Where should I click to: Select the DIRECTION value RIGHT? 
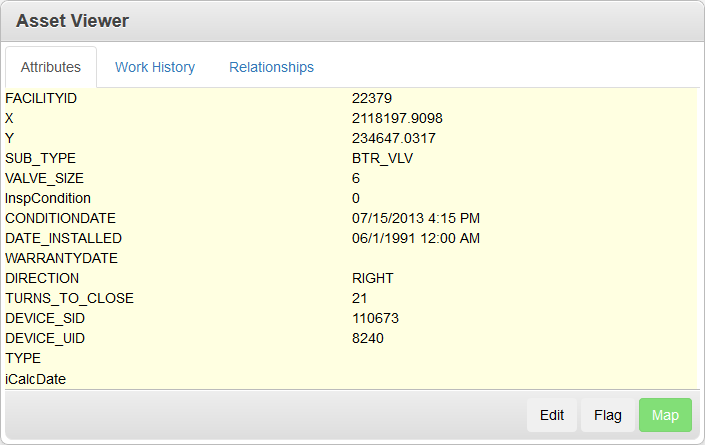click(x=373, y=278)
